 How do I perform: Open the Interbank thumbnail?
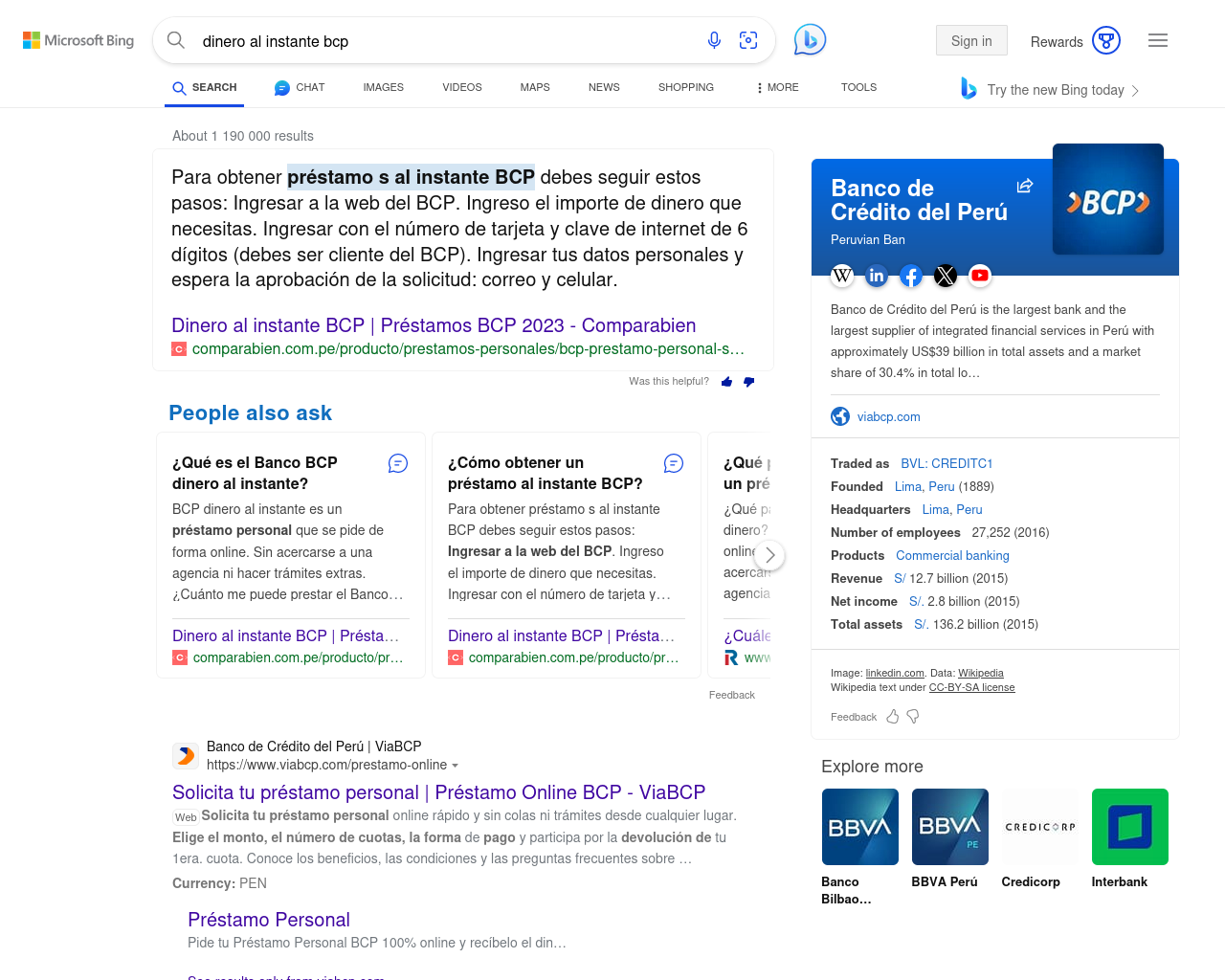[1129, 827]
